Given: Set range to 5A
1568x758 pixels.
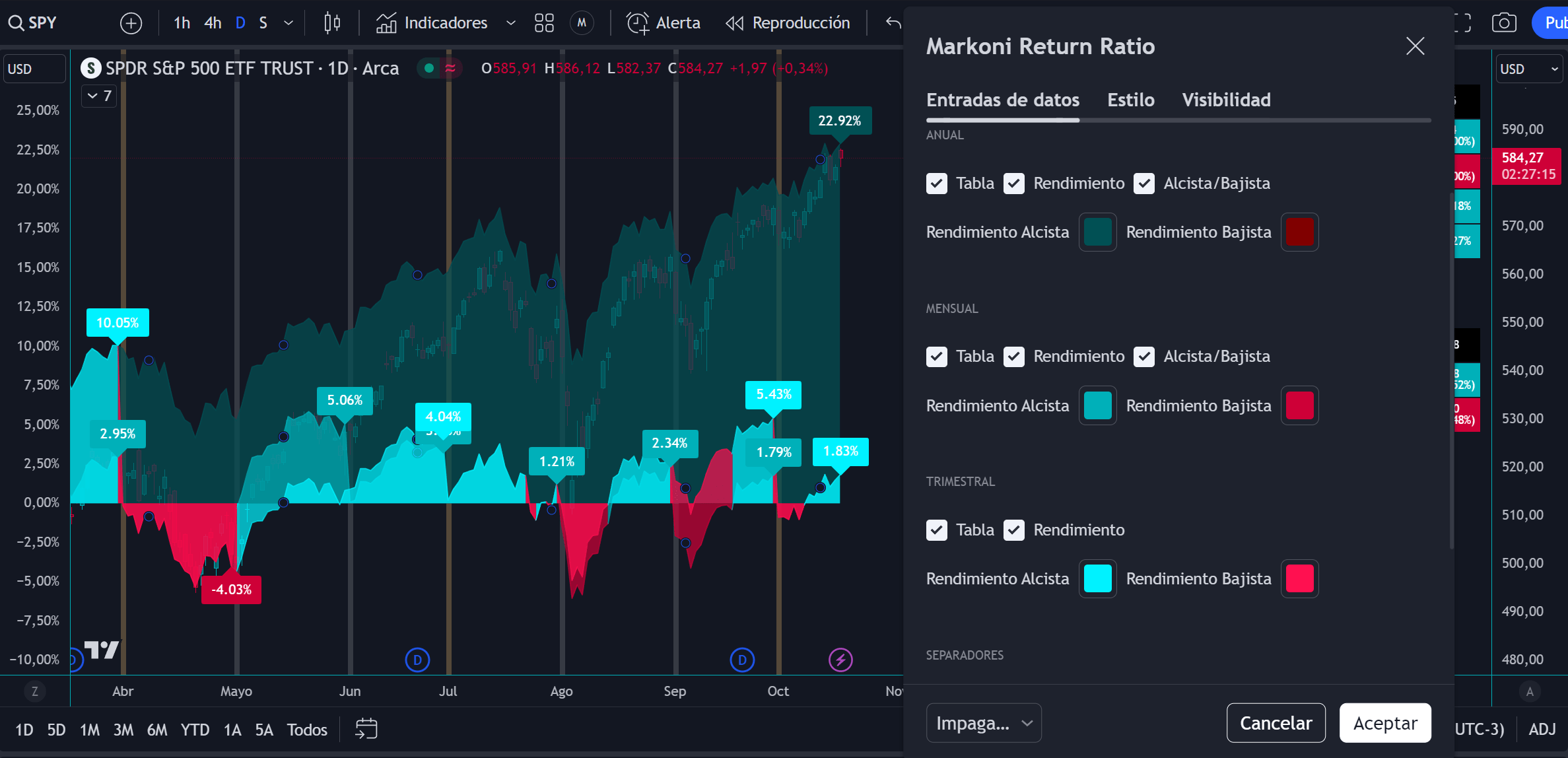Looking at the screenshot, I should point(264,730).
